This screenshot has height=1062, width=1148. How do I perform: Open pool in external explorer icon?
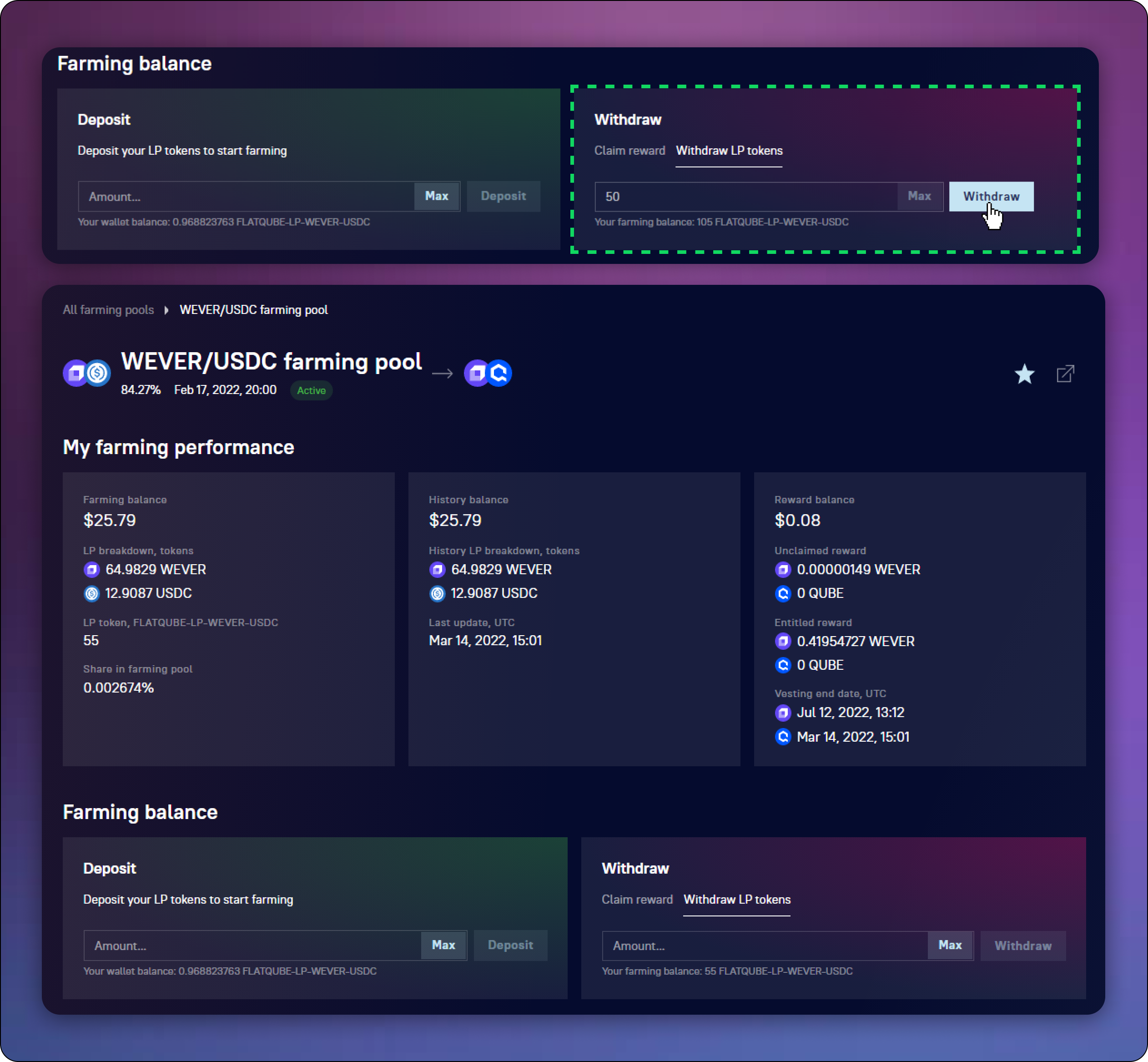point(1065,374)
